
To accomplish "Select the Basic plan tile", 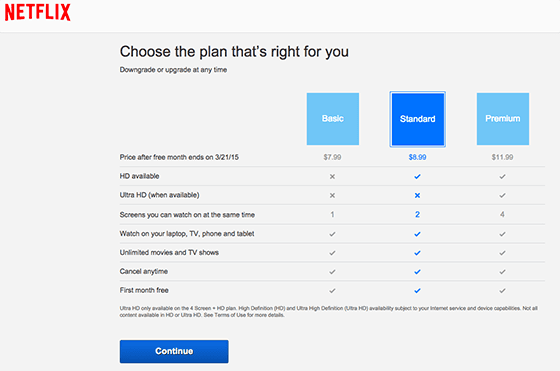I will coord(332,119).
